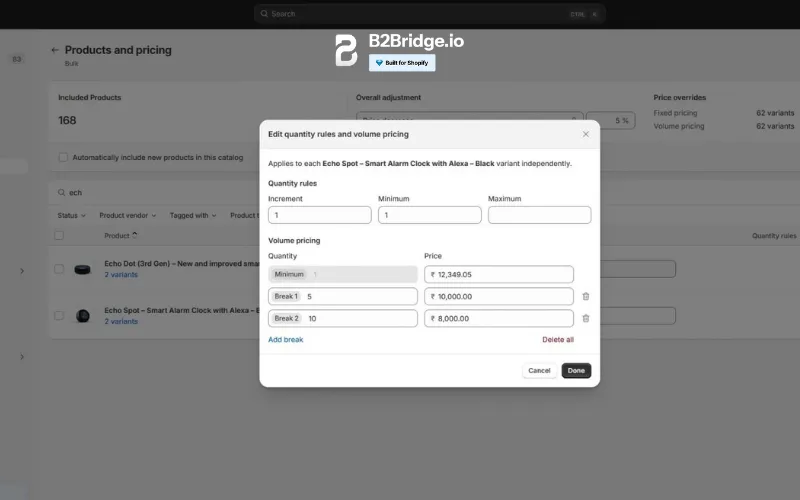Open the Status filter dropdown

click(x=71, y=215)
